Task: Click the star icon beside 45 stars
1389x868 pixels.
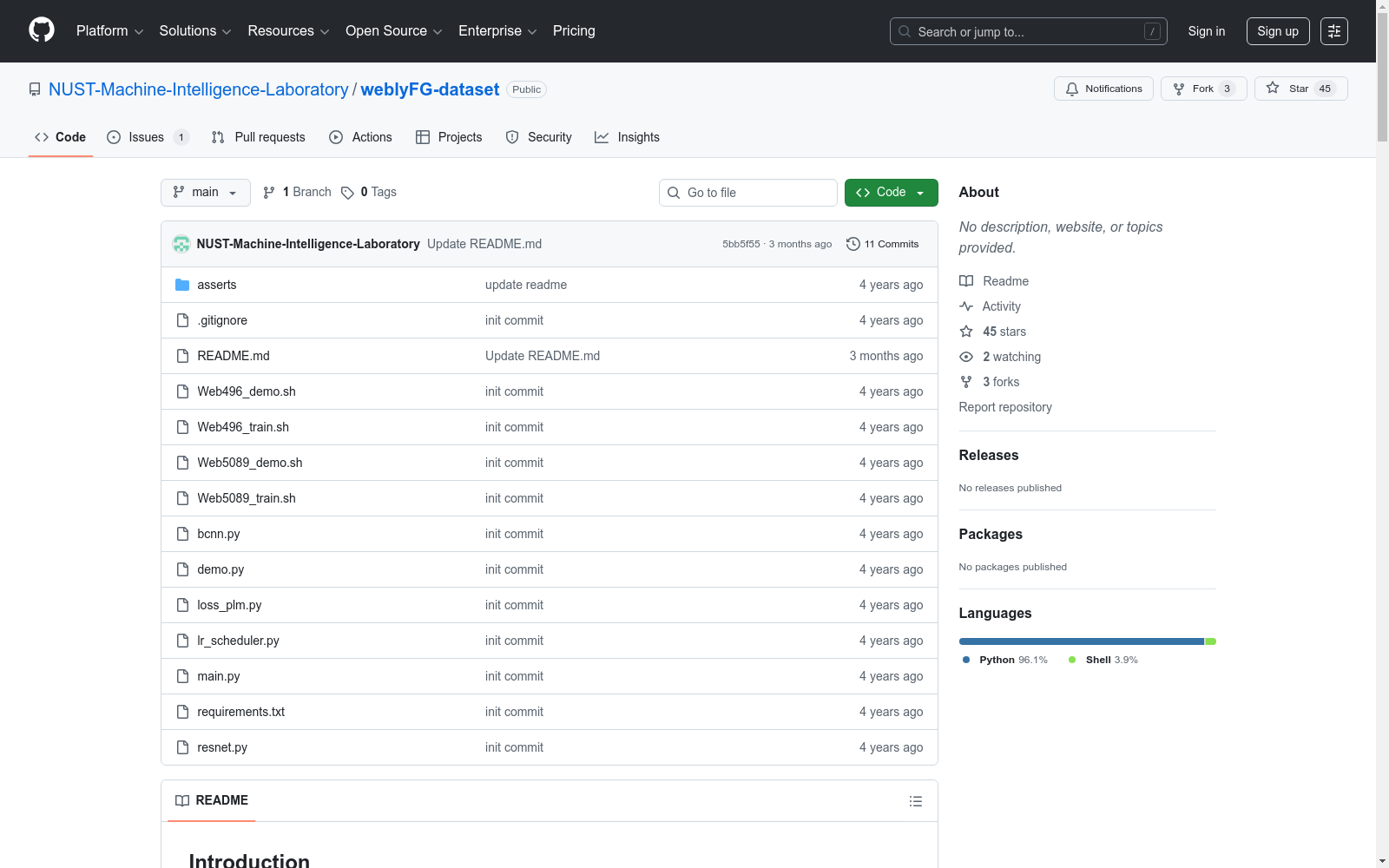Action: [x=966, y=332]
